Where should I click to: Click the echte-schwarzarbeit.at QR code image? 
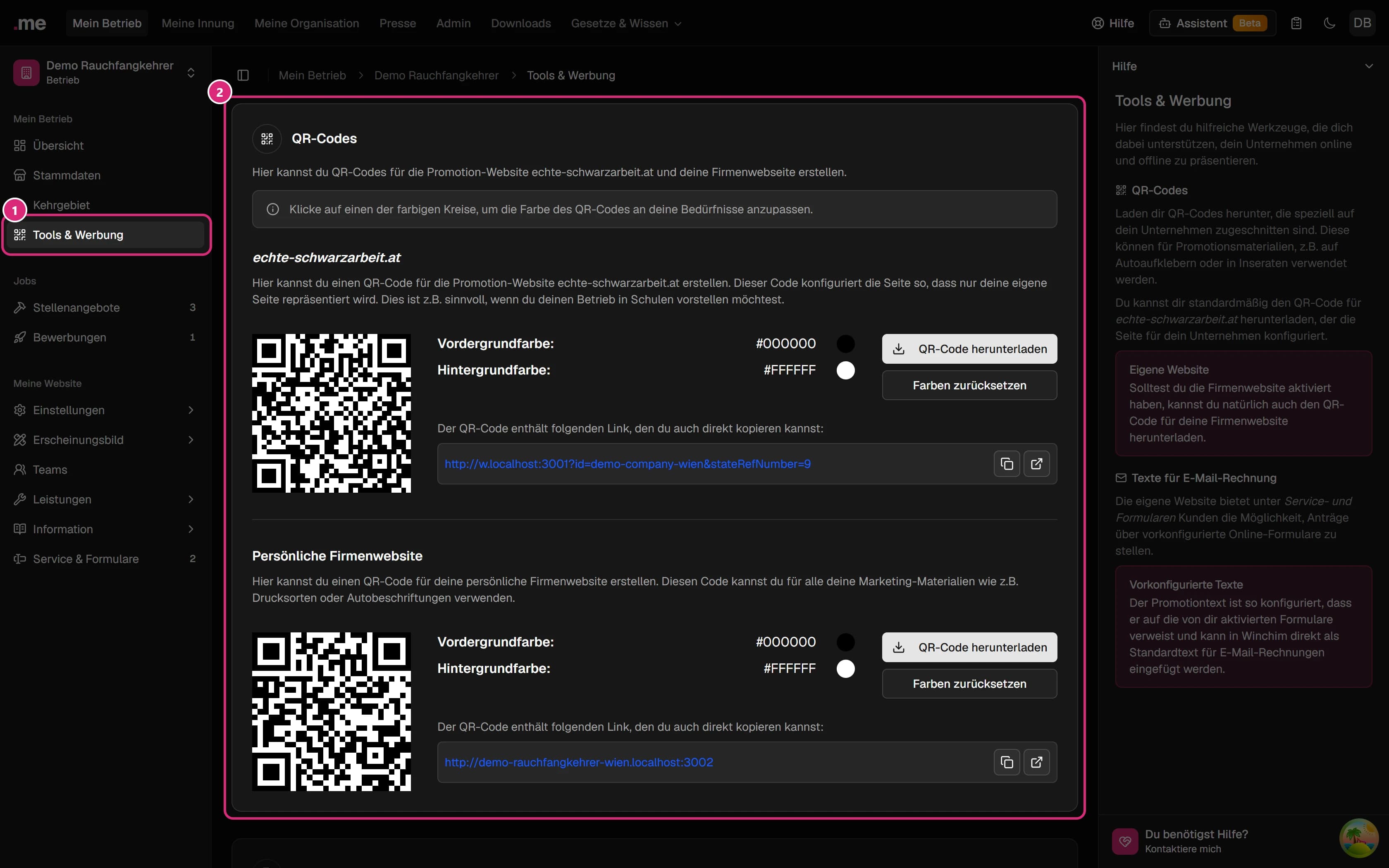tap(331, 413)
